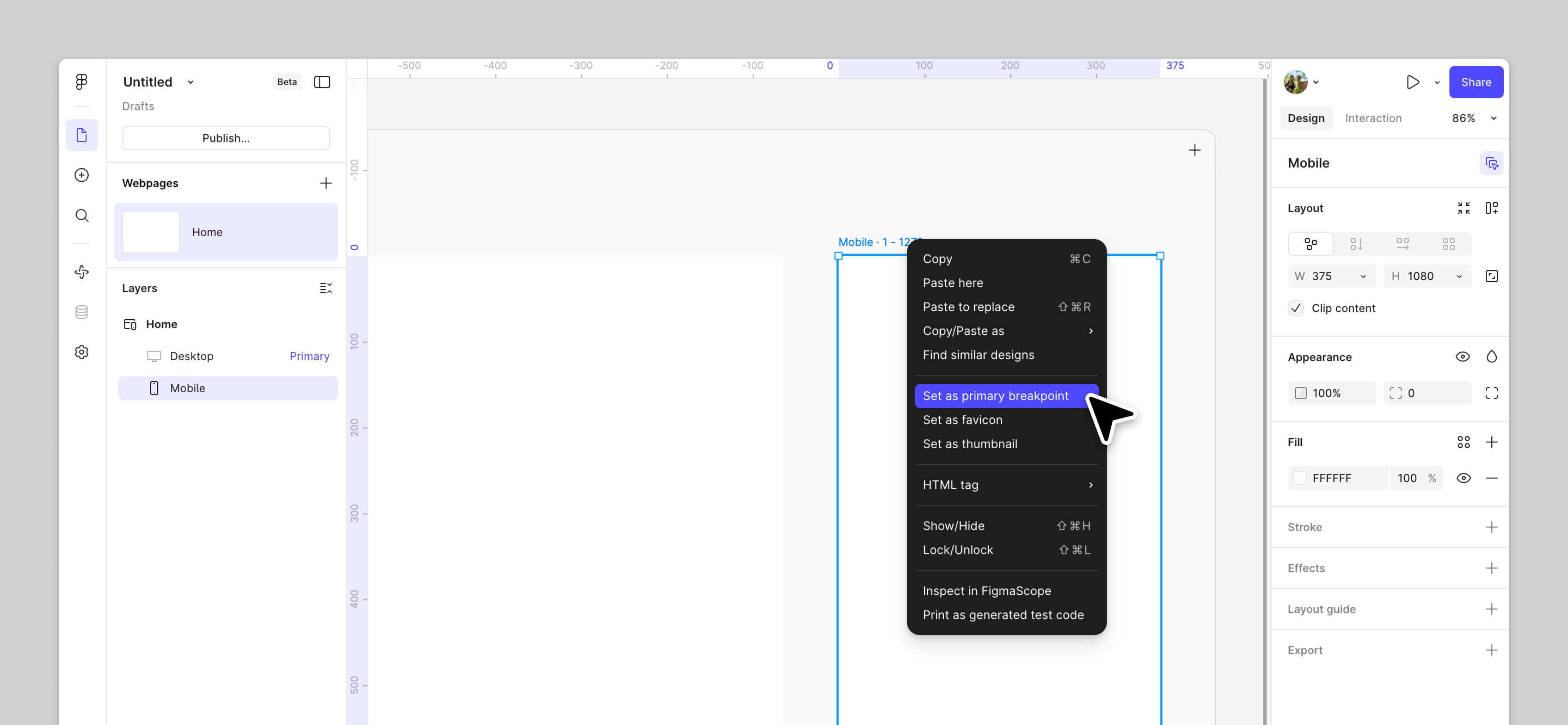Click the FFFFFF fill color swatch
1568x725 pixels.
click(x=1299, y=478)
